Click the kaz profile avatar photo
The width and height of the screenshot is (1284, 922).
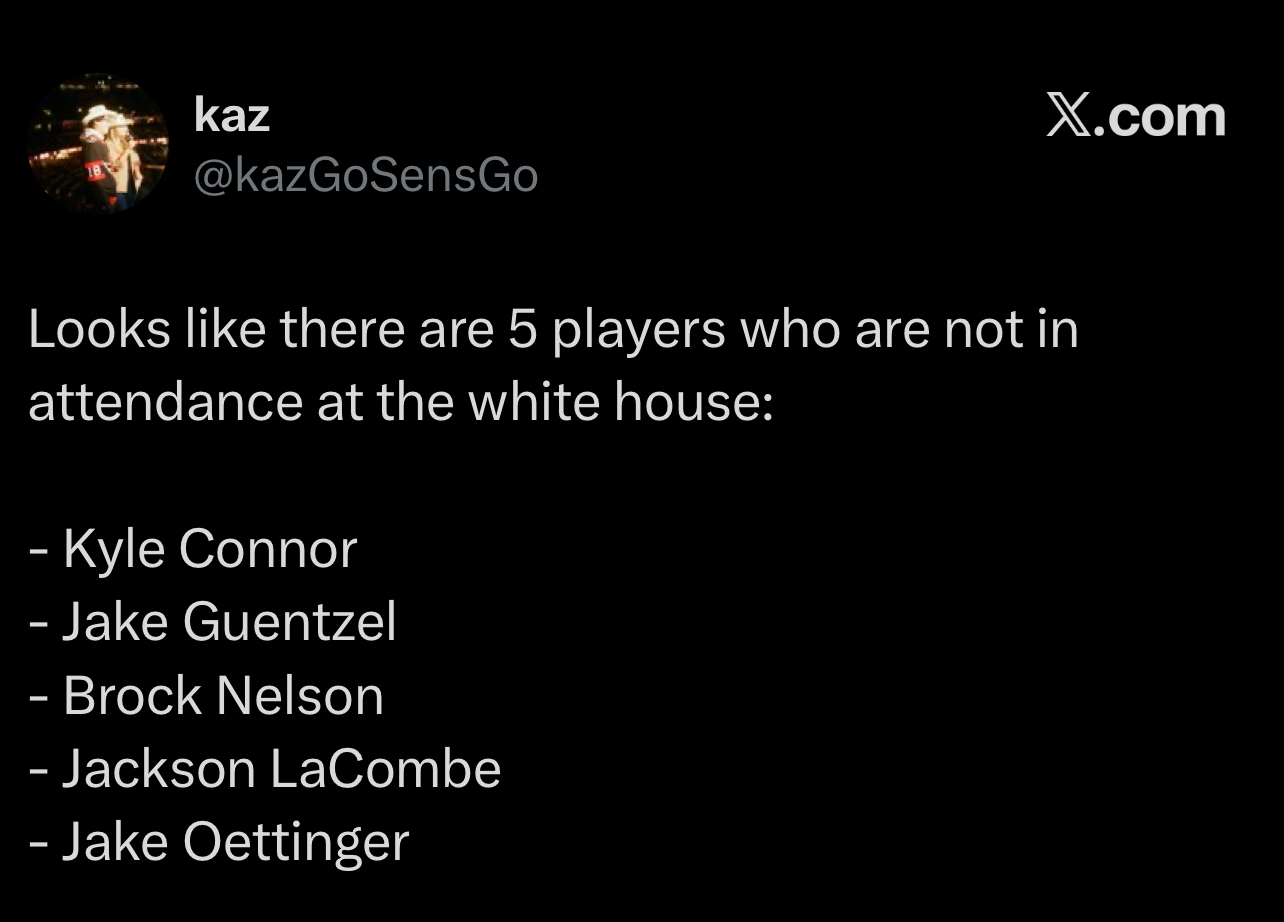[x=98, y=143]
